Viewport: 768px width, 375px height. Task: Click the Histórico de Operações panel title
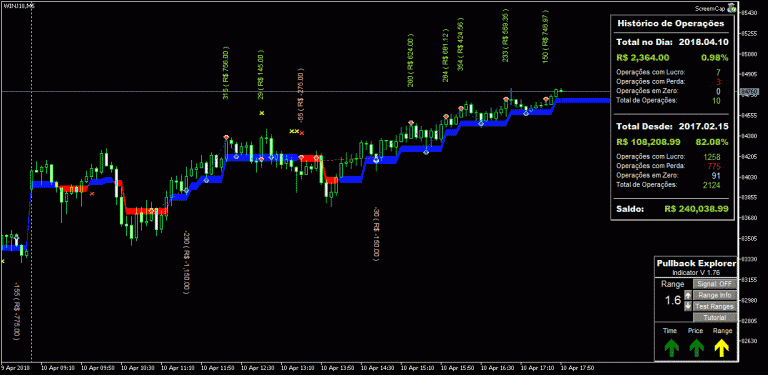tap(671, 23)
